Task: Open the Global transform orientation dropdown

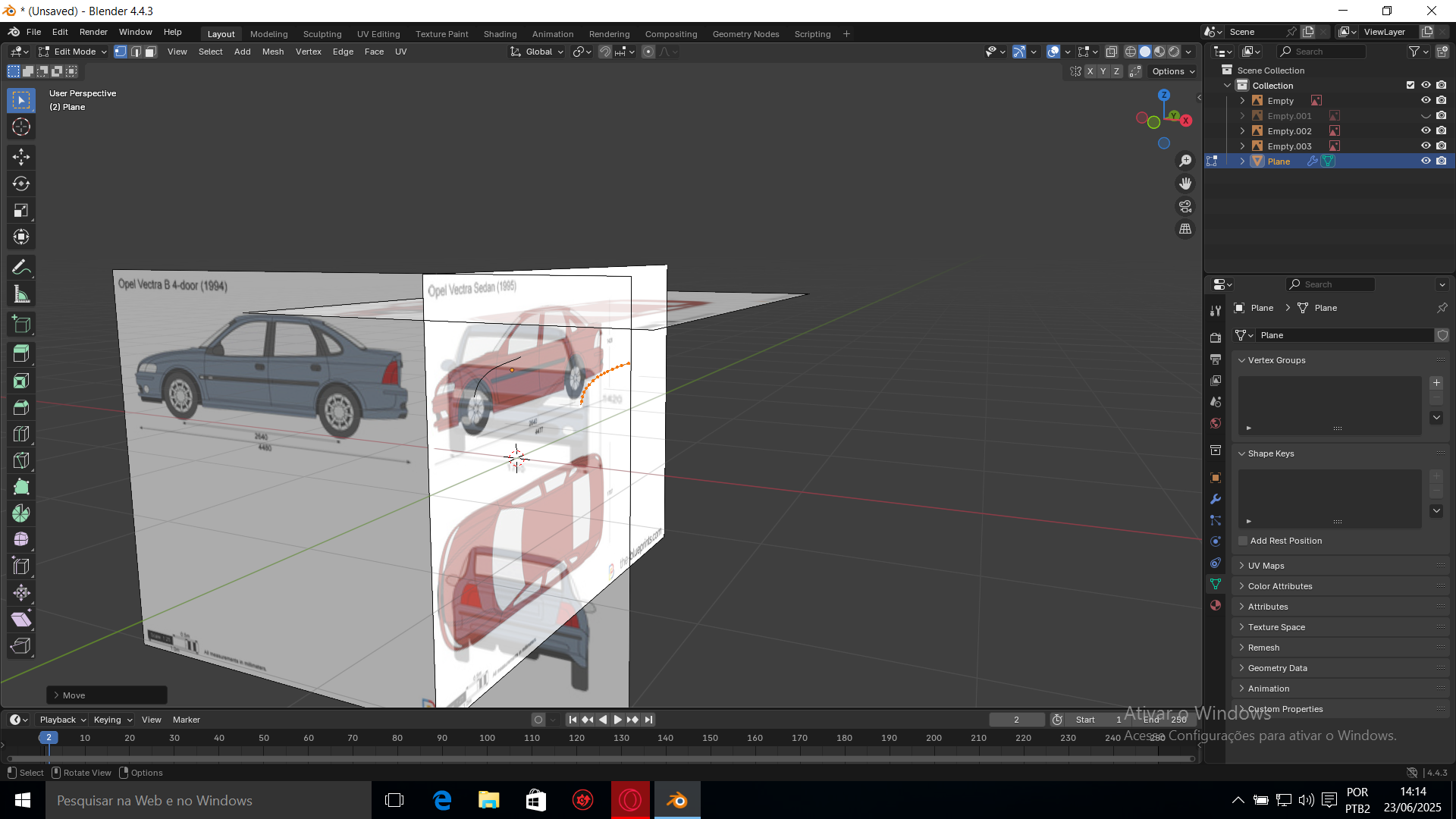Action: tap(538, 52)
